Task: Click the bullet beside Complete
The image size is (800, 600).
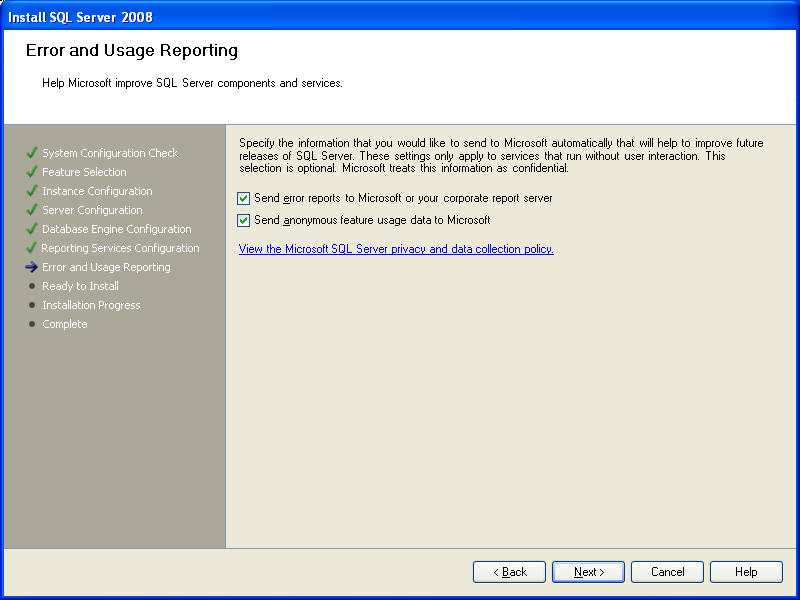Action: click(32, 324)
